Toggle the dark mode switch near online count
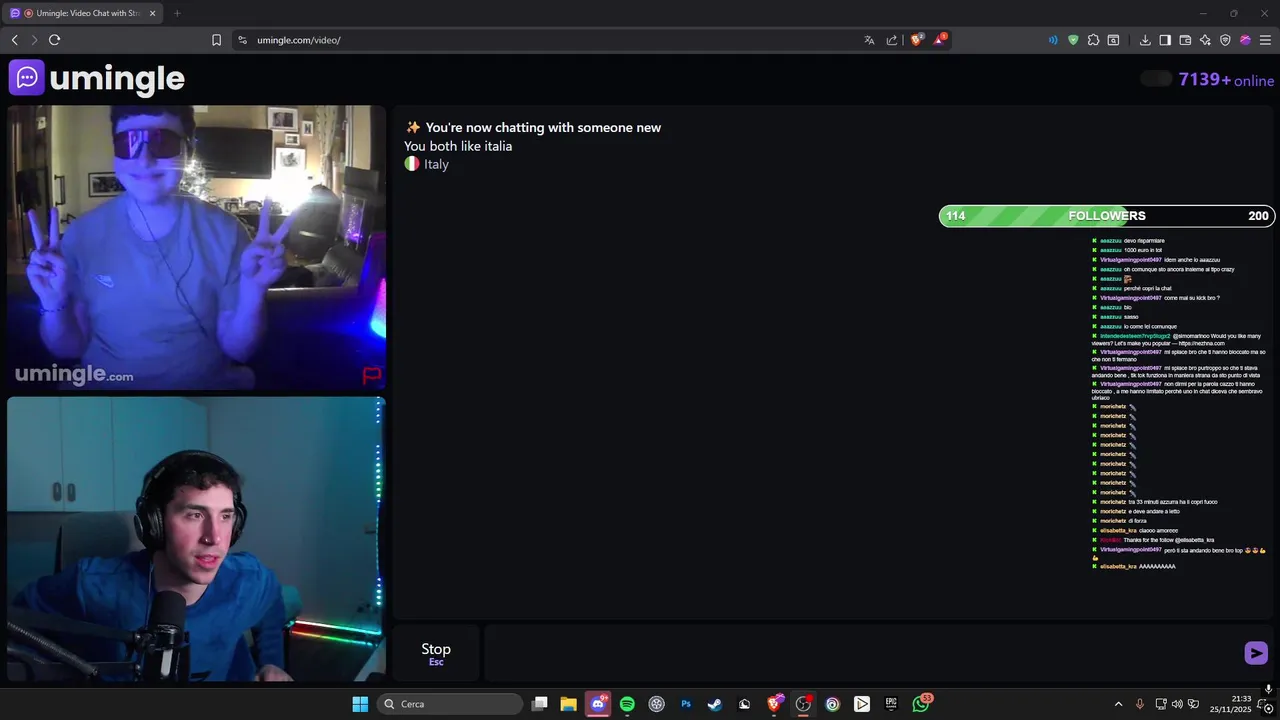1280x720 pixels. click(x=1156, y=79)
